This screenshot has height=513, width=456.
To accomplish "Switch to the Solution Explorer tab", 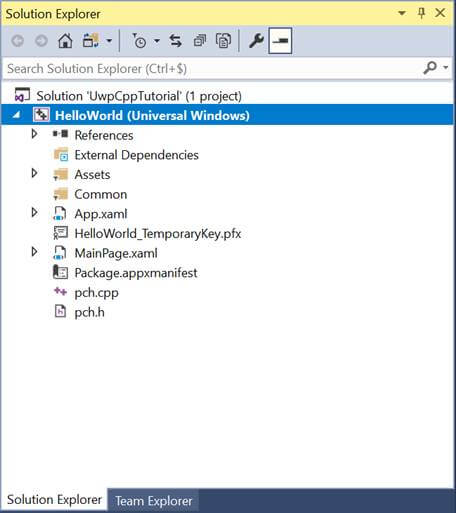I will (54, 500).
